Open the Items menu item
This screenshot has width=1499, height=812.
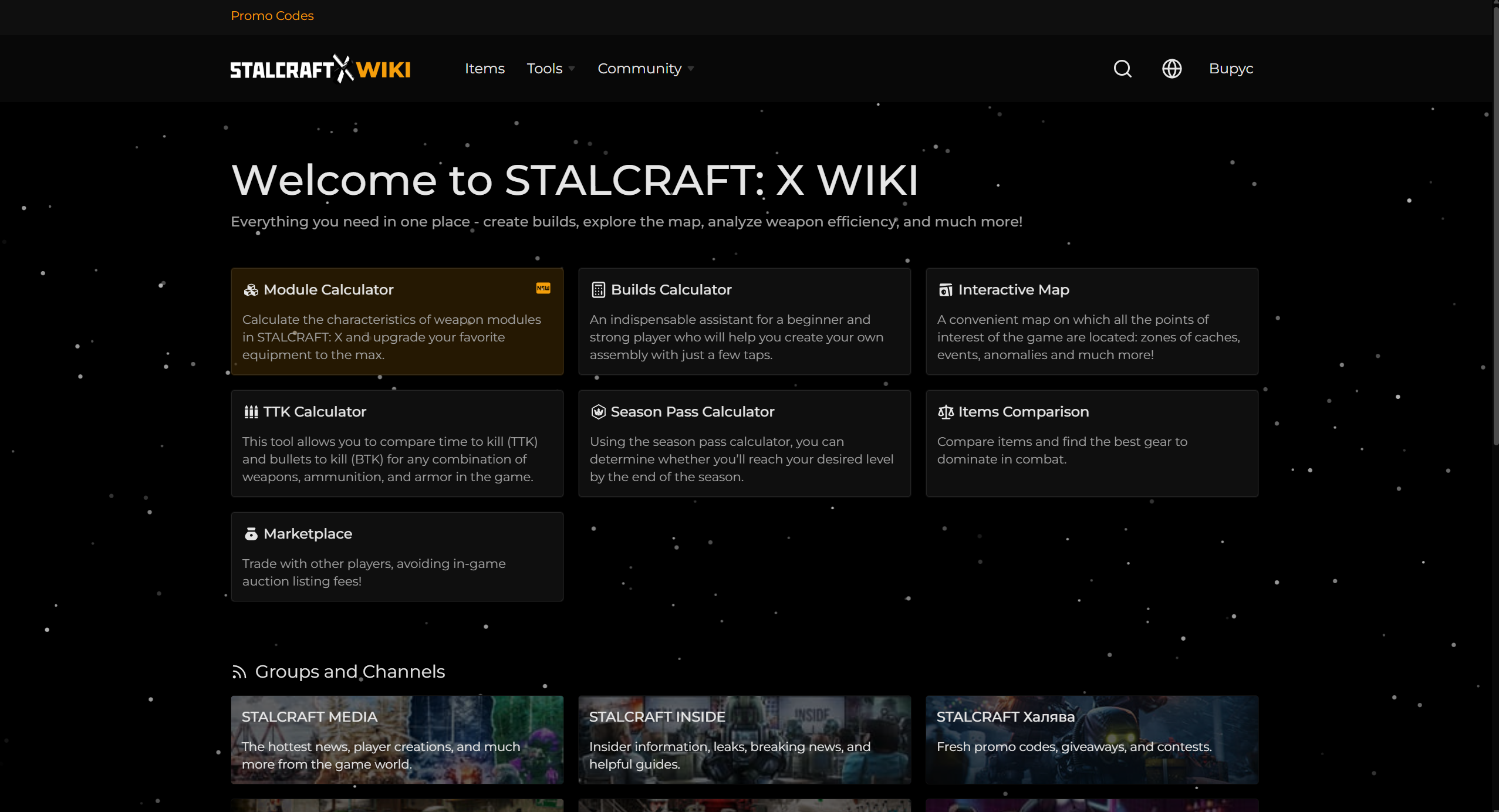click(x=484, y=69)
